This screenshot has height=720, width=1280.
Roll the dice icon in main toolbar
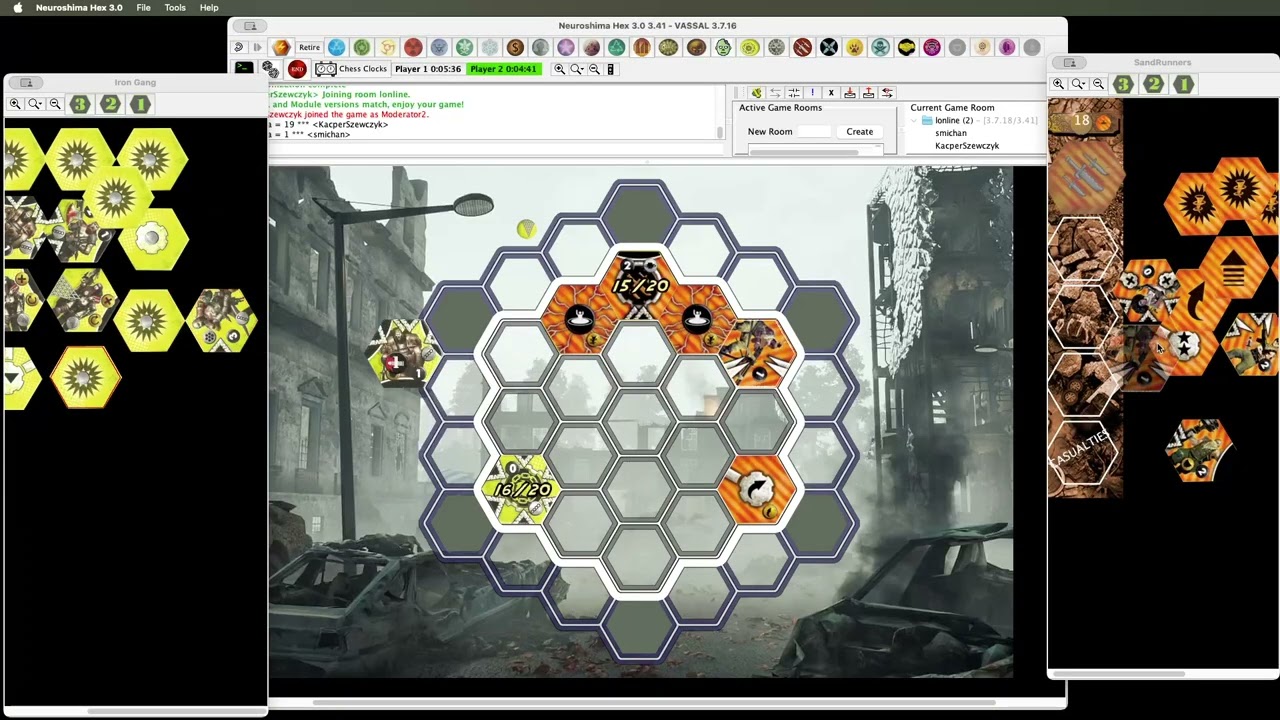[x=270, y=69]
